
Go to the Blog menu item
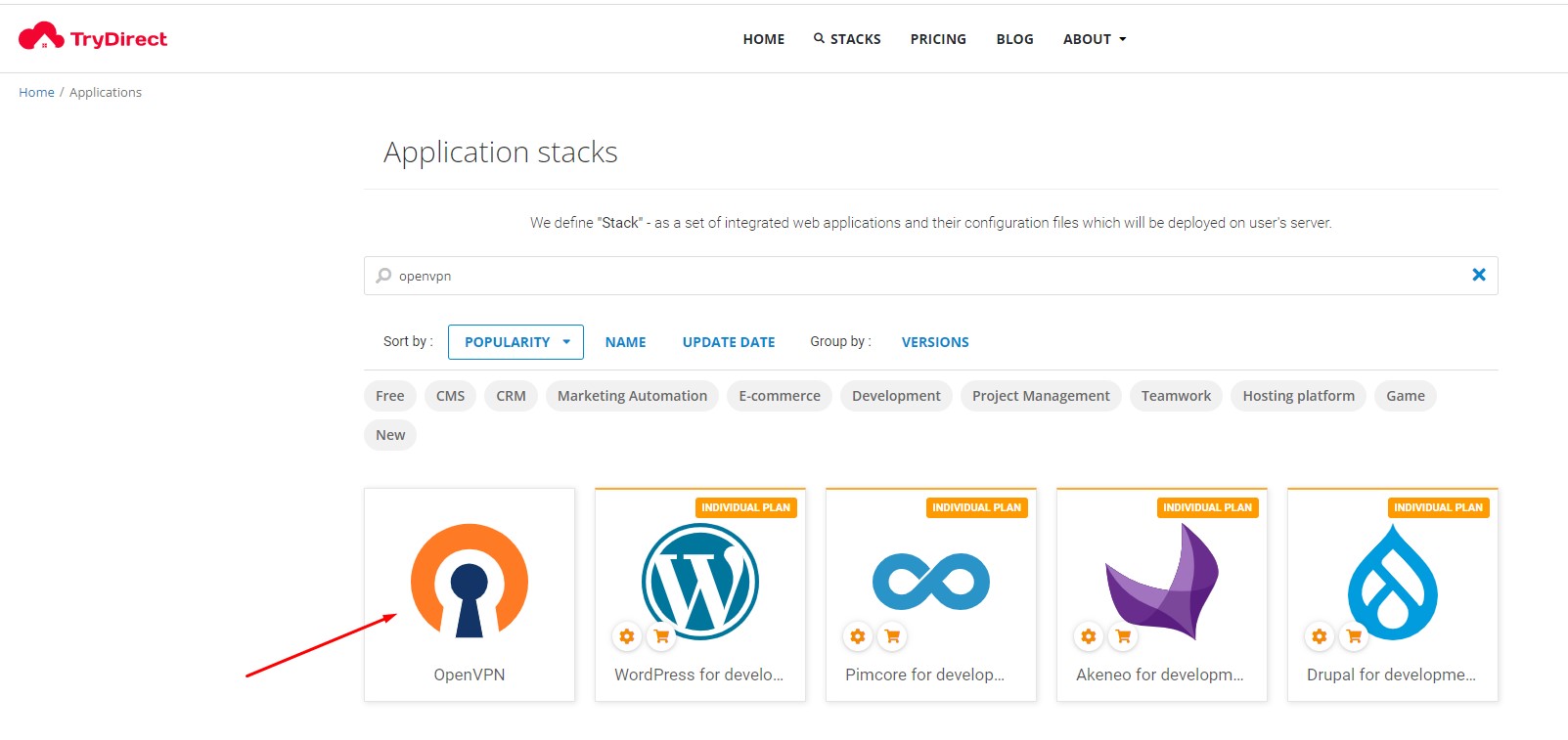(x=1014, y=39)
